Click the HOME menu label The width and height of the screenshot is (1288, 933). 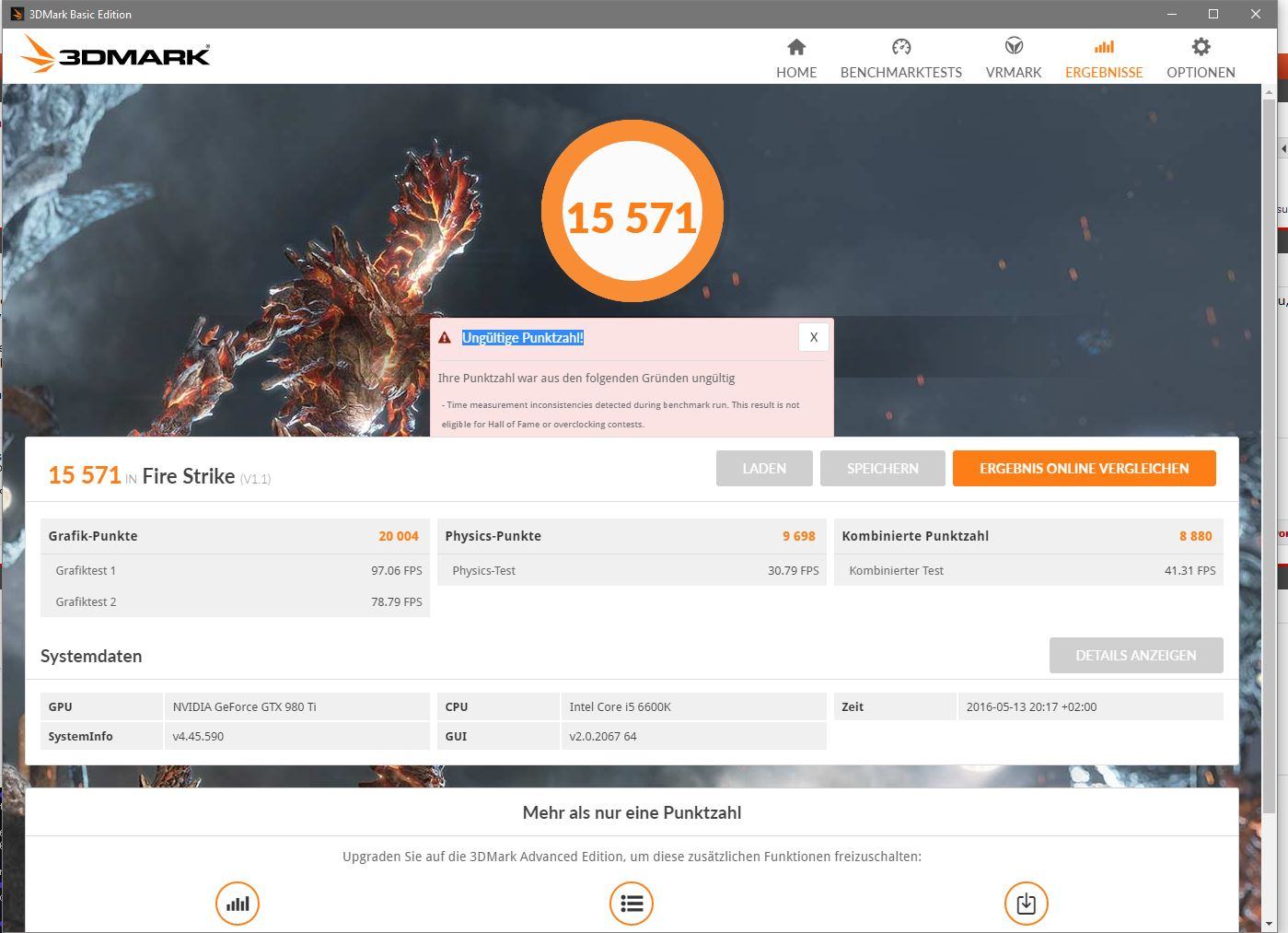pos(796,72)
